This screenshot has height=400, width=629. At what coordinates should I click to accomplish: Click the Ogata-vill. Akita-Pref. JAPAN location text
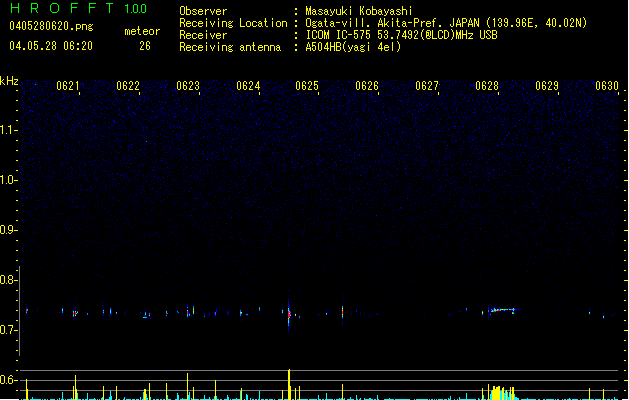[446, 23]
